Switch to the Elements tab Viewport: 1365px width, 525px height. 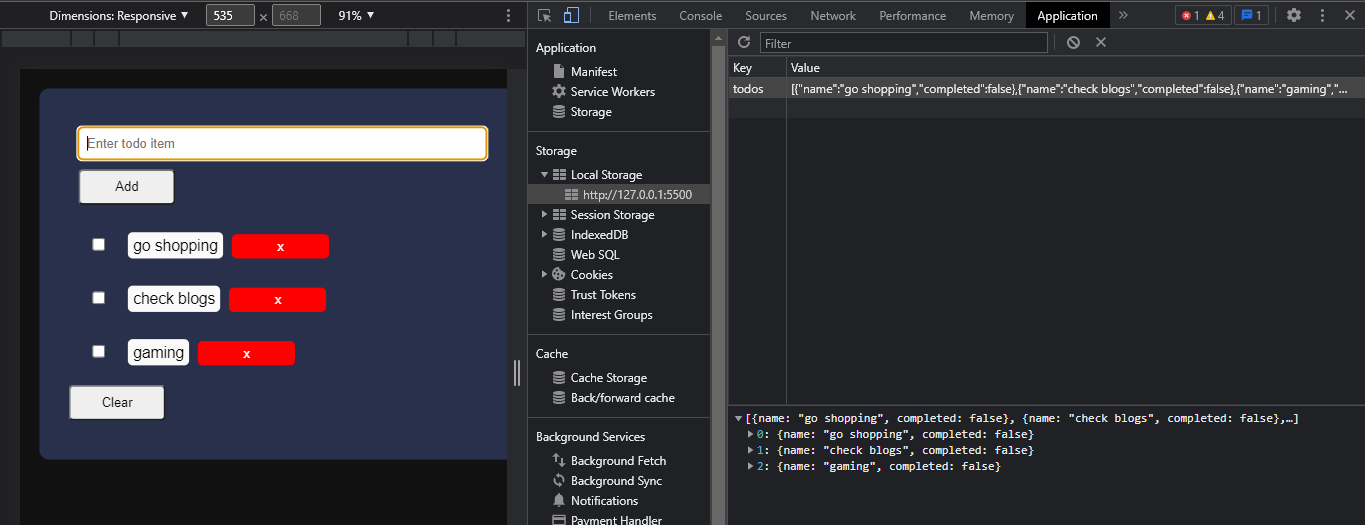pyautogui.click(x=632, y=16)
